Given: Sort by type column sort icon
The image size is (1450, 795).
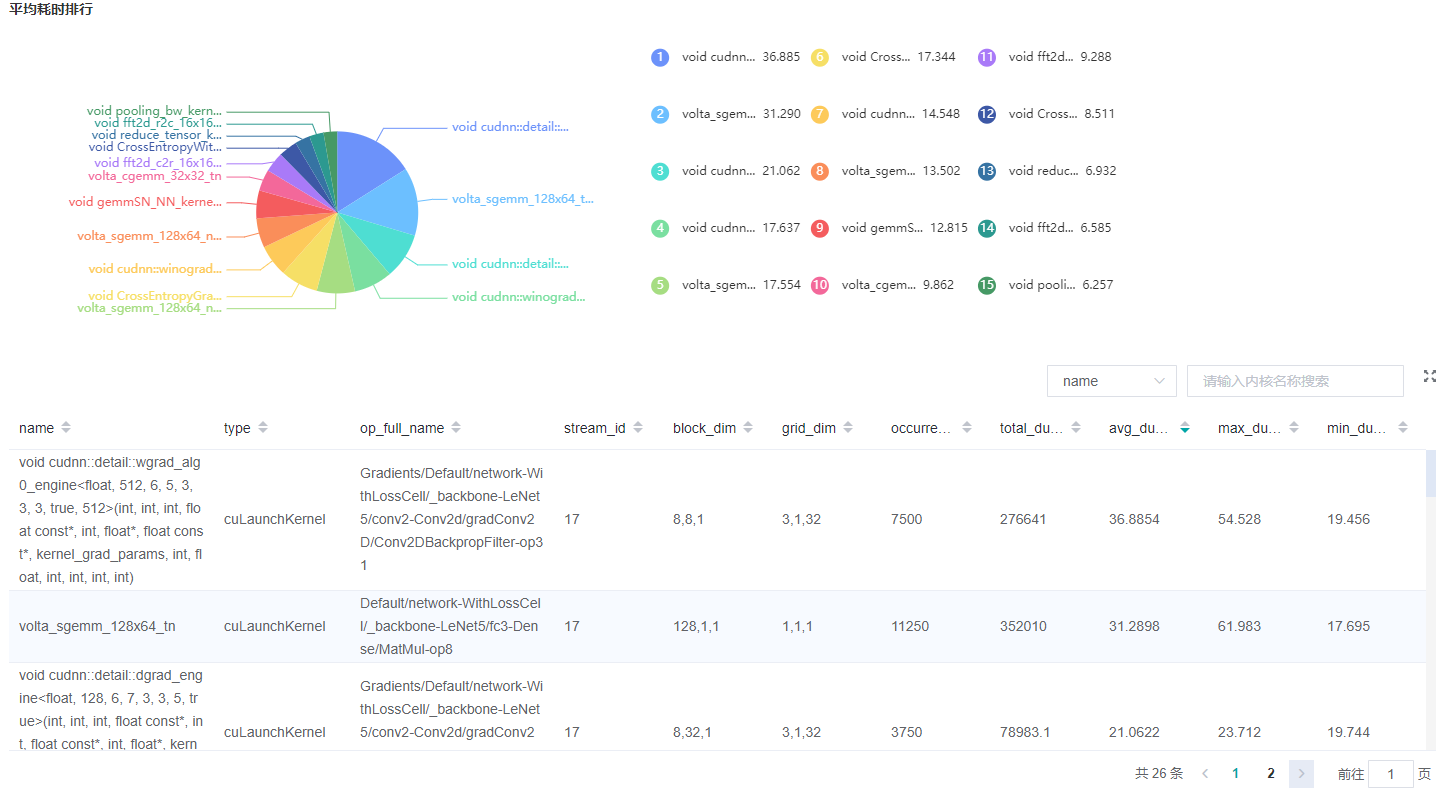Looking at the screenshot, I should coord(263,428).
